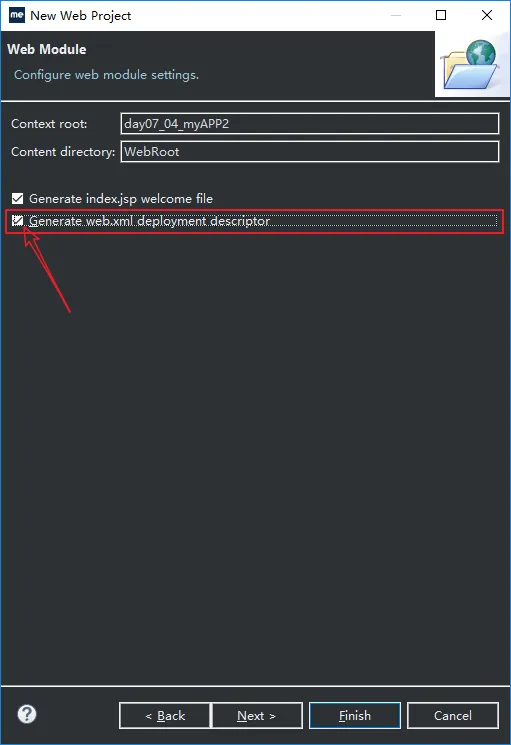Screen dimensions: 511x745
Task: Click the 'Context root:' field label
Action: (49, 124)
